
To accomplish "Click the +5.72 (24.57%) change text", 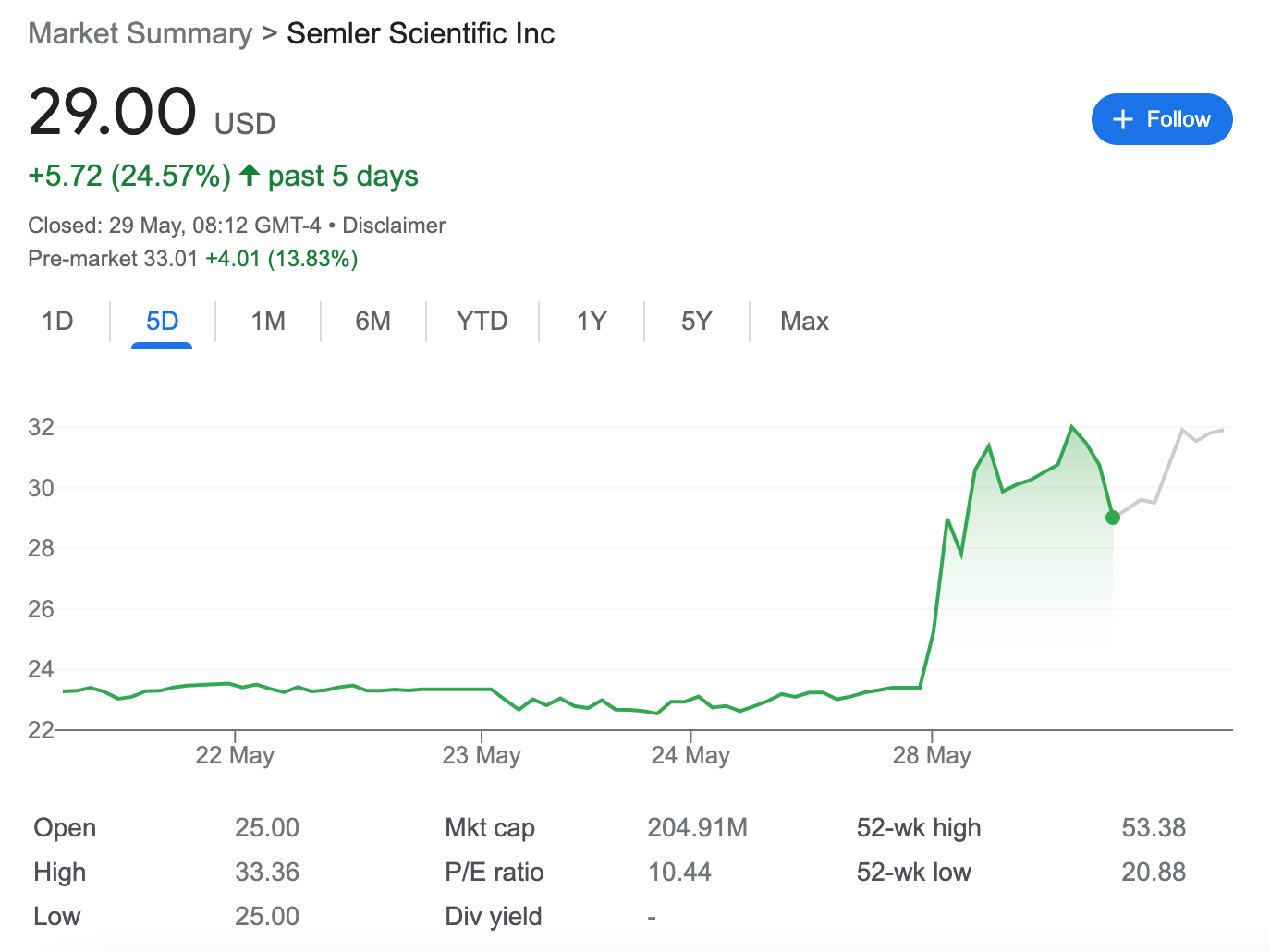I will coord(129,176).
